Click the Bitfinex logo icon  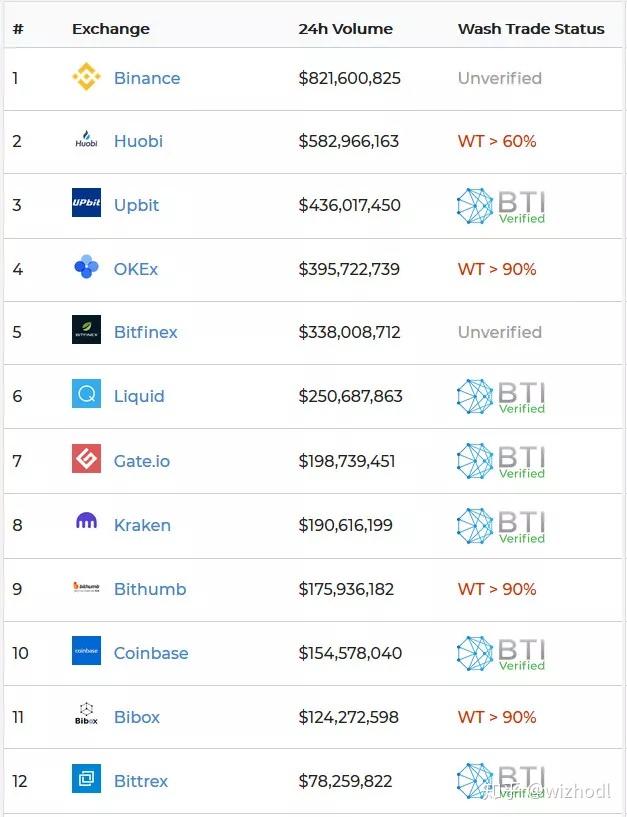tap(87, 331)
